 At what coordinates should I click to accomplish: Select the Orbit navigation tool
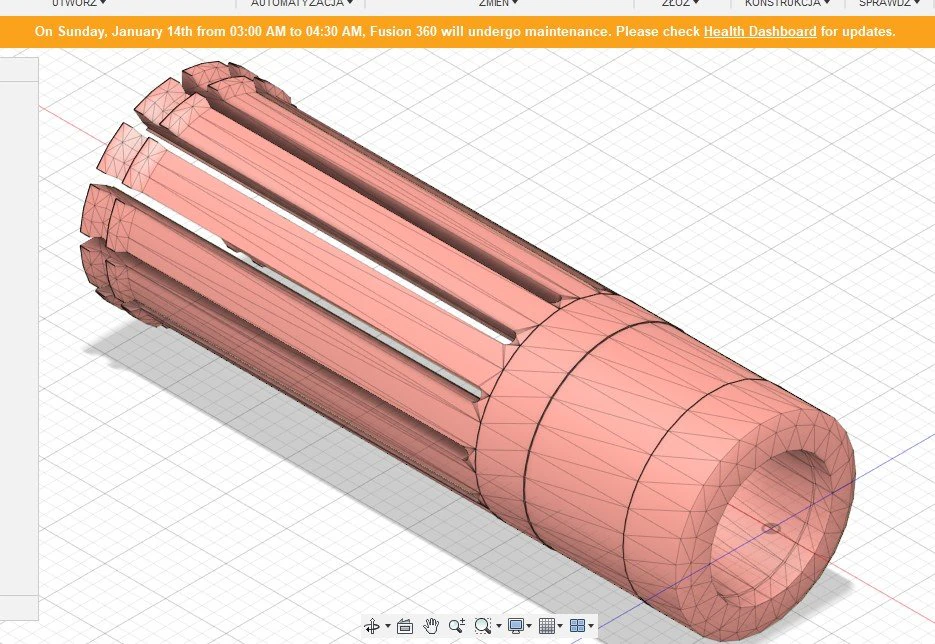[x=372, y=626]
